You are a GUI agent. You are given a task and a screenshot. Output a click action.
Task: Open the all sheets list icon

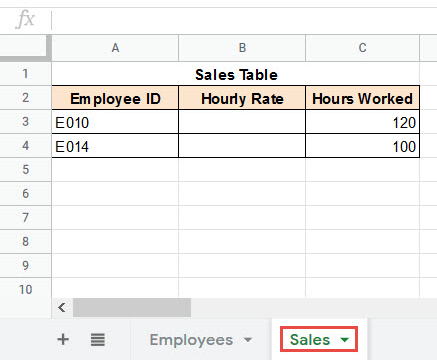[x=98, y=340]
